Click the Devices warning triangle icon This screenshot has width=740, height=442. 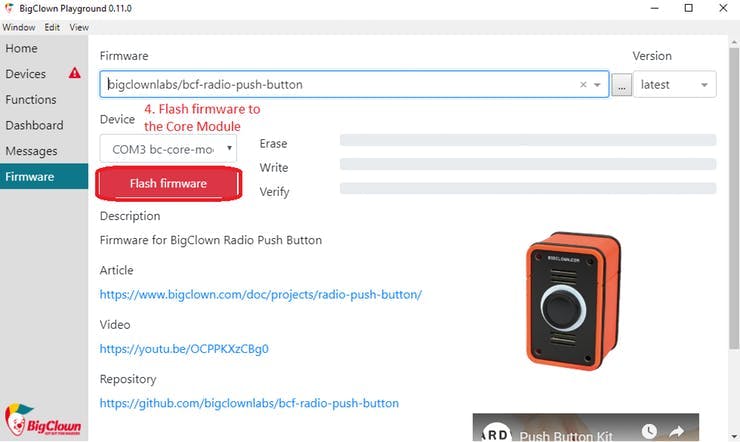(x=75, y=73)
